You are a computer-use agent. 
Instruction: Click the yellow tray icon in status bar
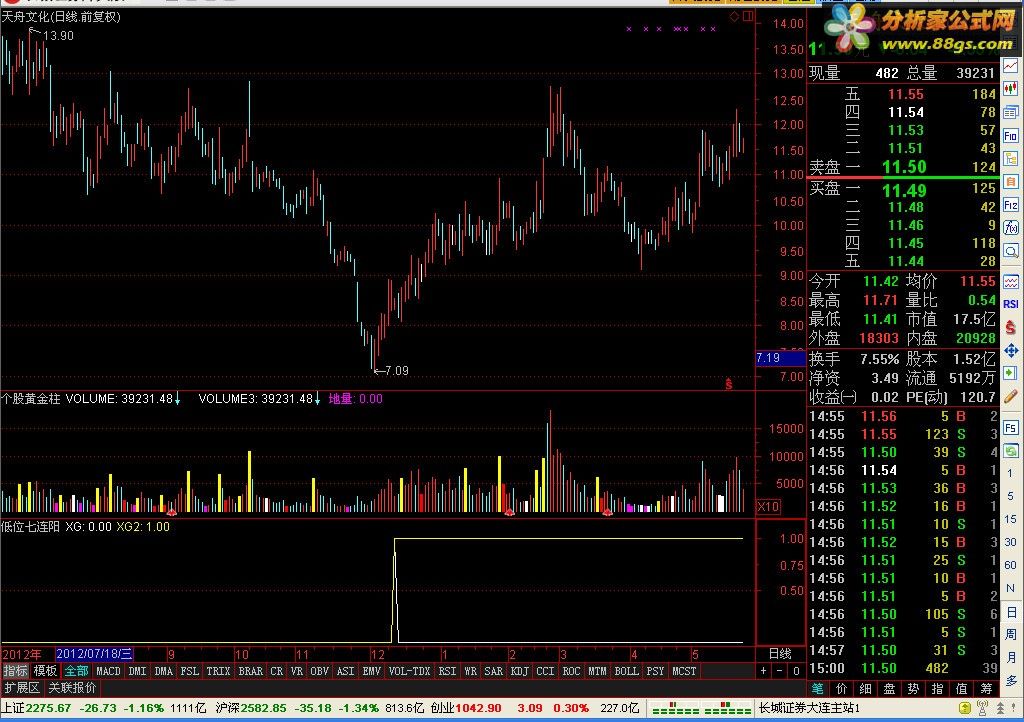click(965, 708)
